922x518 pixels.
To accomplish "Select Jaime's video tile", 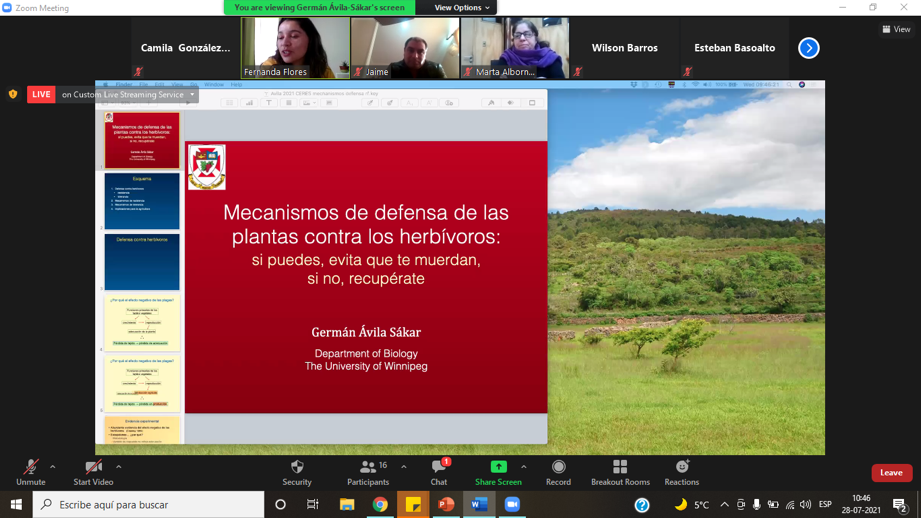I will (x=405, y=48).
